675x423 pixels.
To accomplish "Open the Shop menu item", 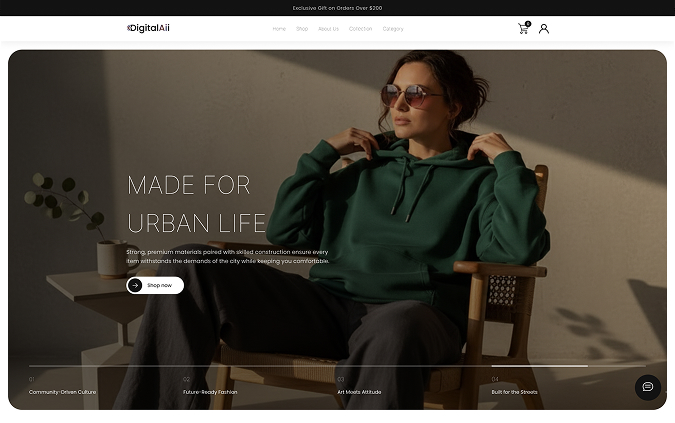I will tap(302, 29).
